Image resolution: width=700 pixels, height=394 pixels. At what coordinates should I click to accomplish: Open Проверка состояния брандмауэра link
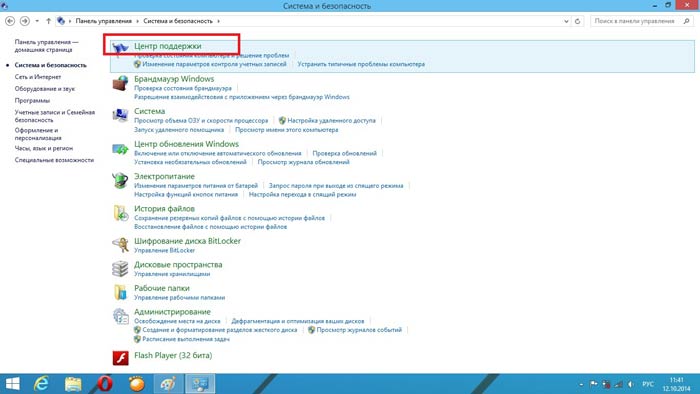tap(183, 88)
